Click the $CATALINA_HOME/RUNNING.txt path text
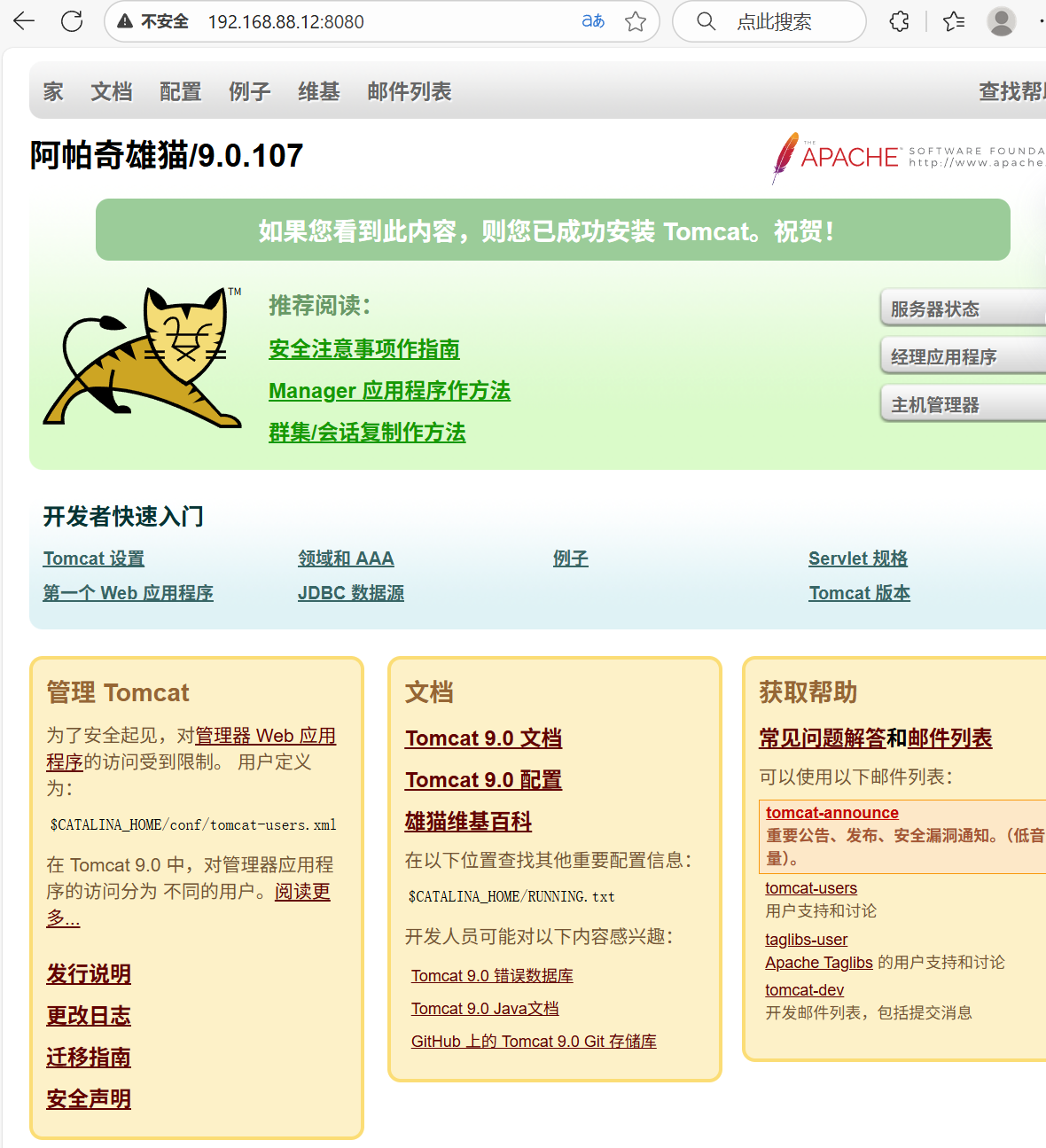 coord(511,897)
